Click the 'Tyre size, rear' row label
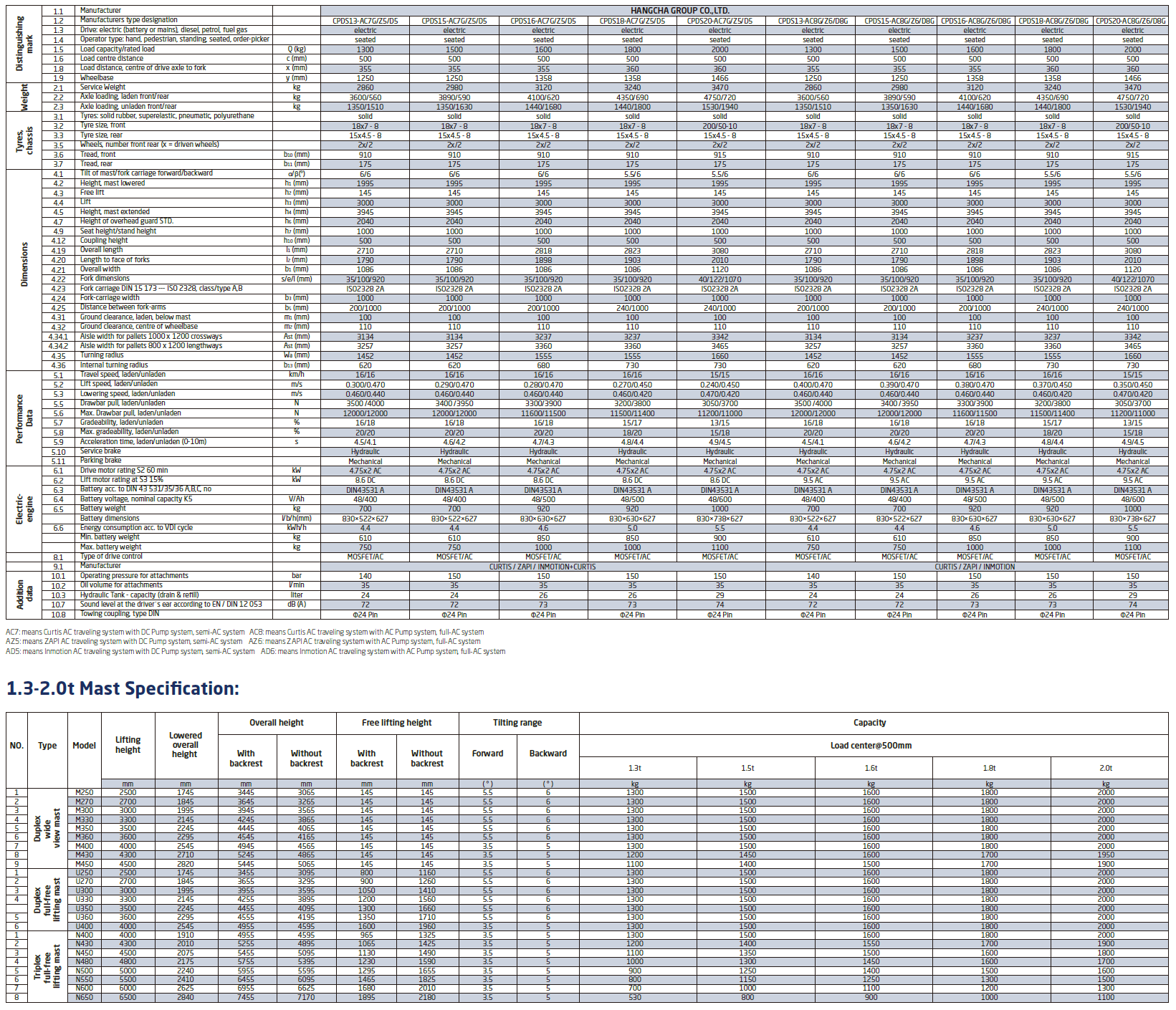The height and width of the screenshot is (1010, 1176). 102,135
